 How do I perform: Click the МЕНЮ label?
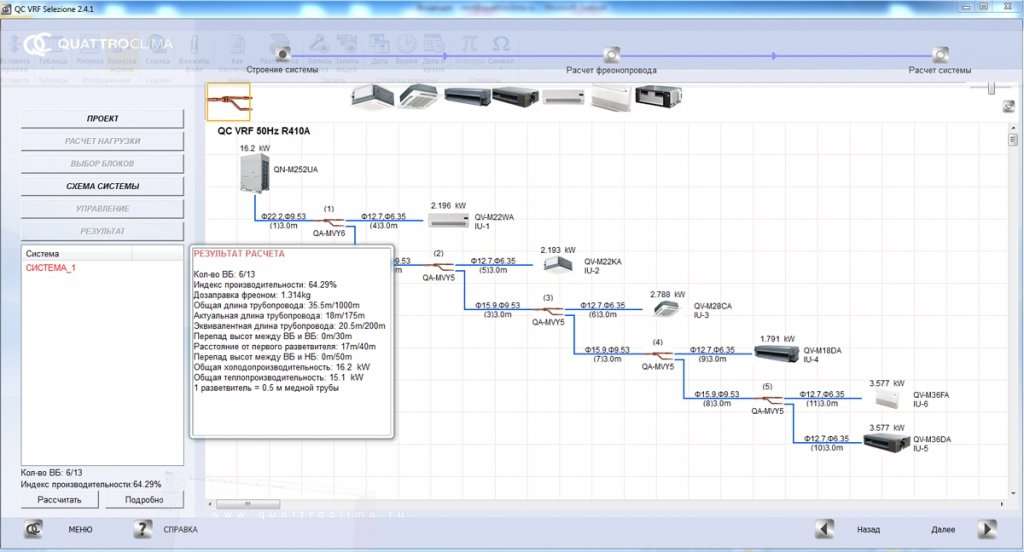click(x=80, y=530)
